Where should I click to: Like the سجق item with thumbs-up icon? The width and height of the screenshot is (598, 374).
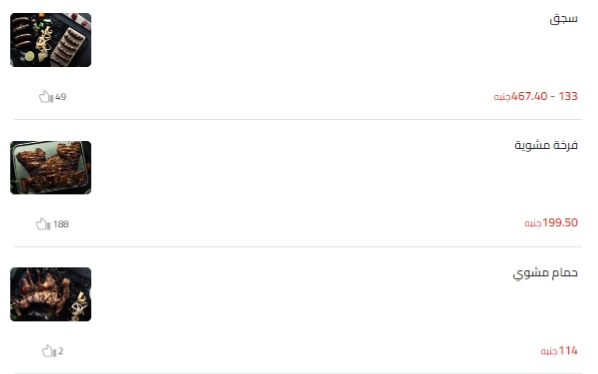(x=46, y=97)
